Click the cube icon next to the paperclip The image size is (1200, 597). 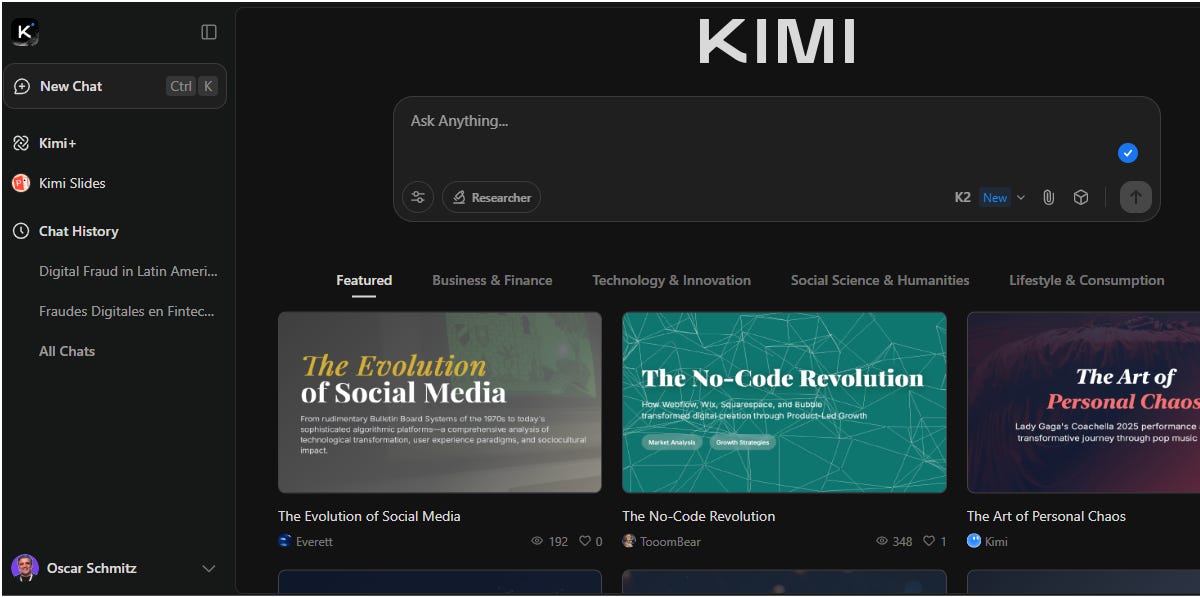pos(1081,197)
